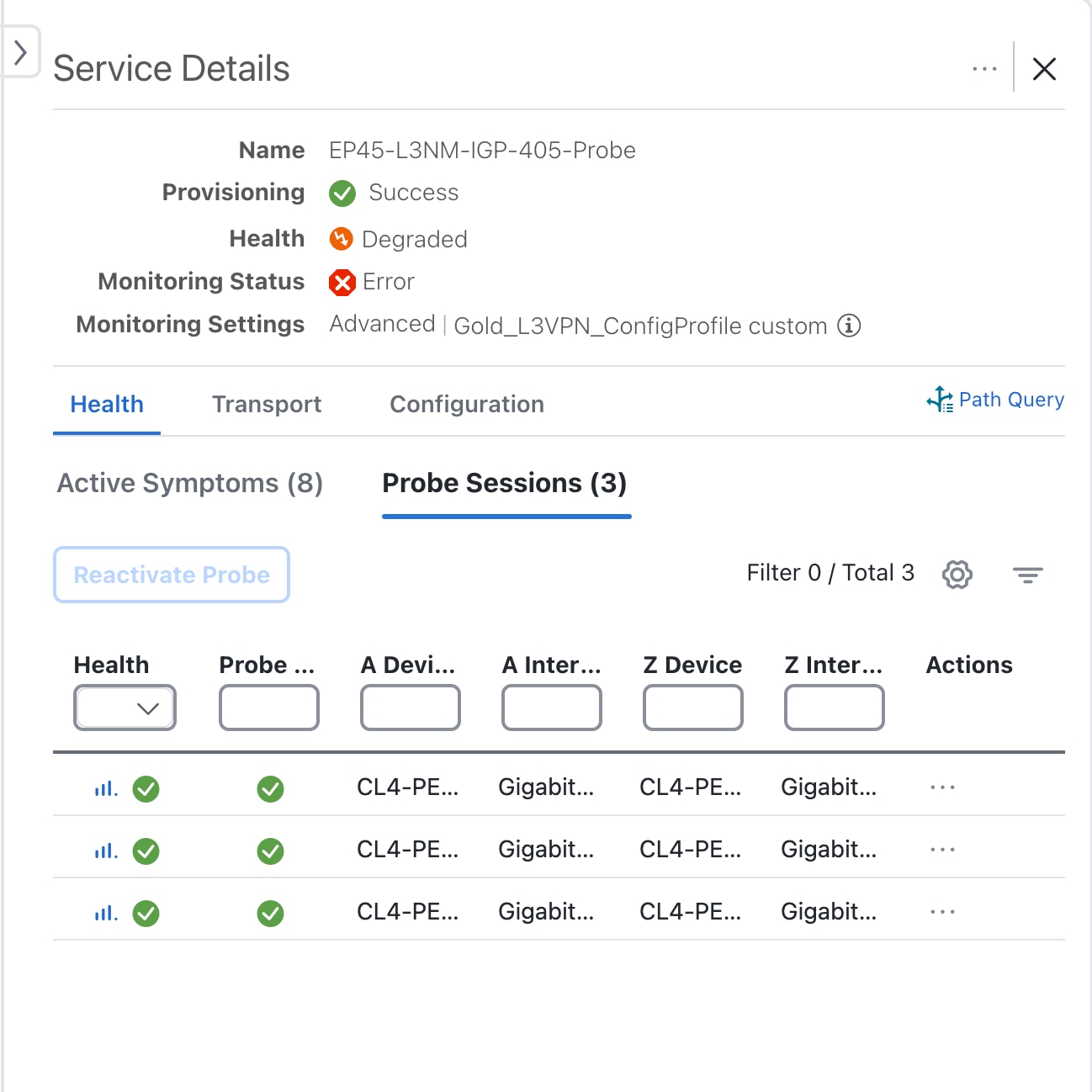
Task: Click the Reactivate Probe button
Action: 171,575
